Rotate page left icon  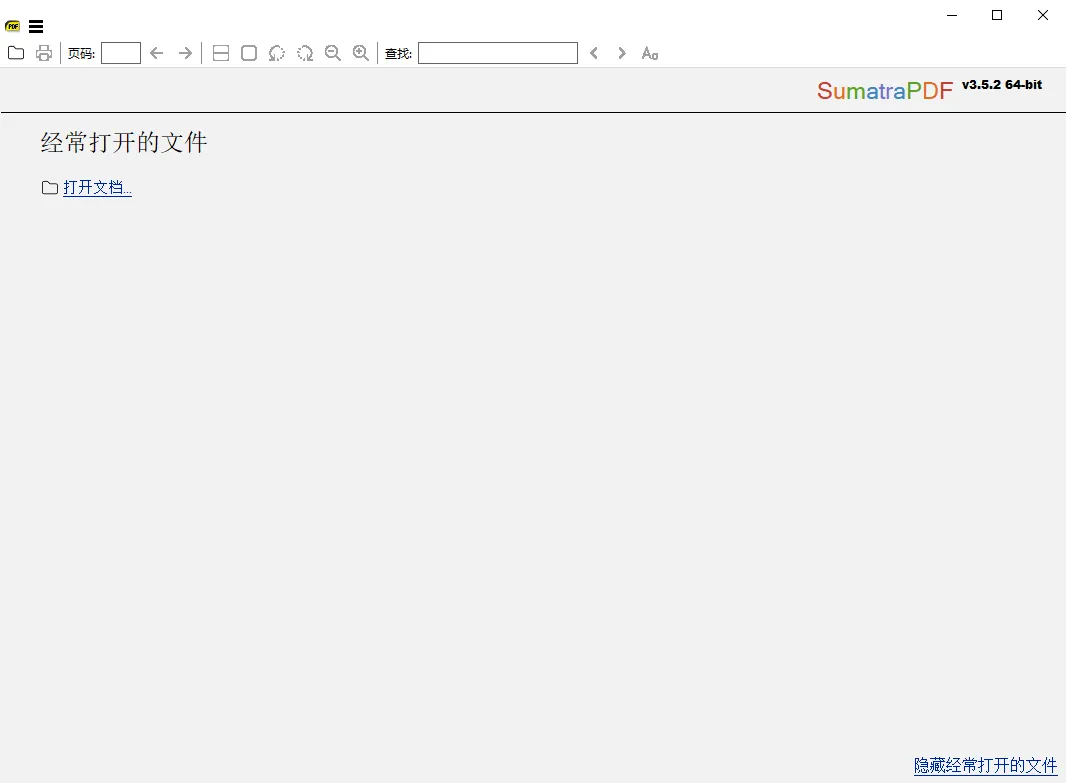tap(277, 53)
